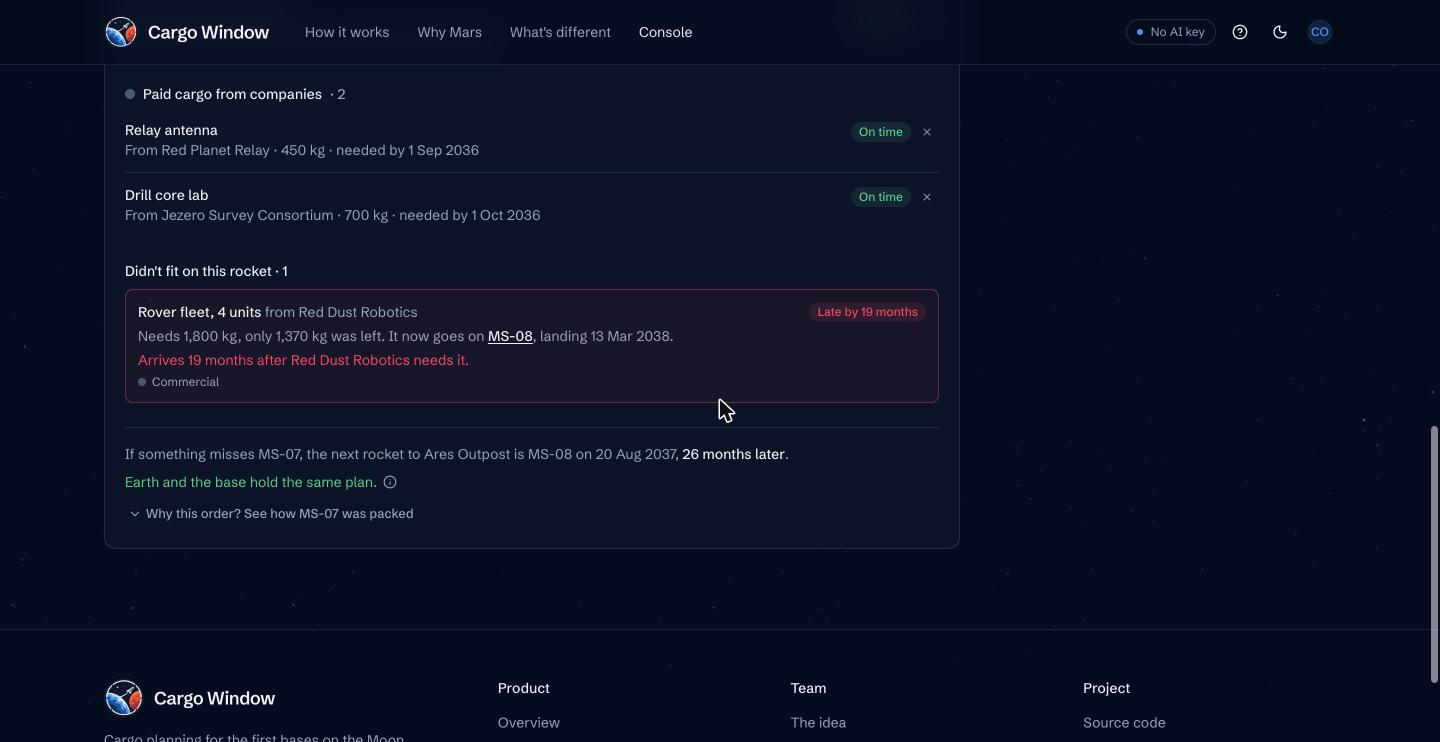Screen dimensions: 1440x742
Task: Remove the Relay antenna cargo item
Action: [x=927, y=132]
